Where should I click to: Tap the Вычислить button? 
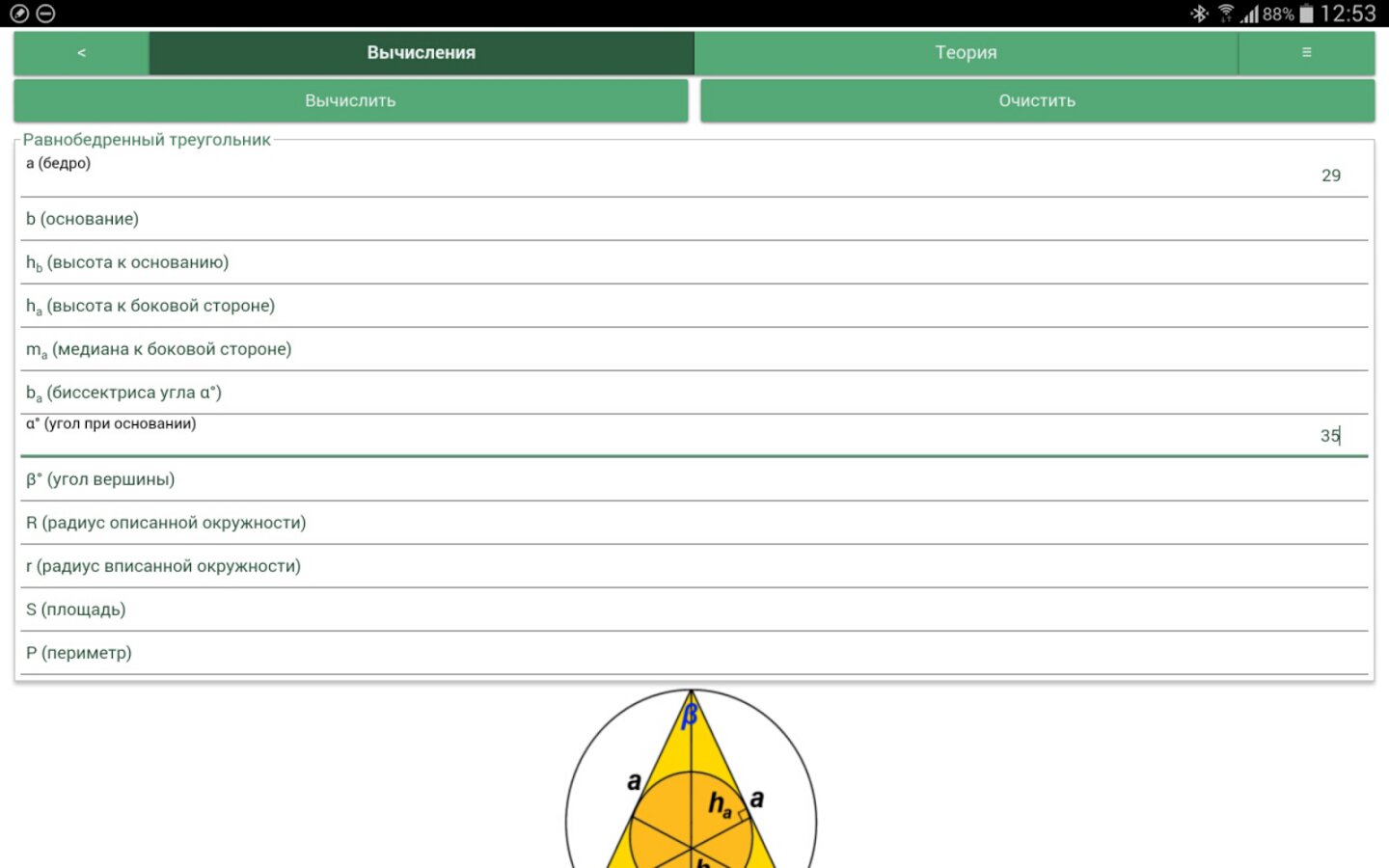(350, 100)
